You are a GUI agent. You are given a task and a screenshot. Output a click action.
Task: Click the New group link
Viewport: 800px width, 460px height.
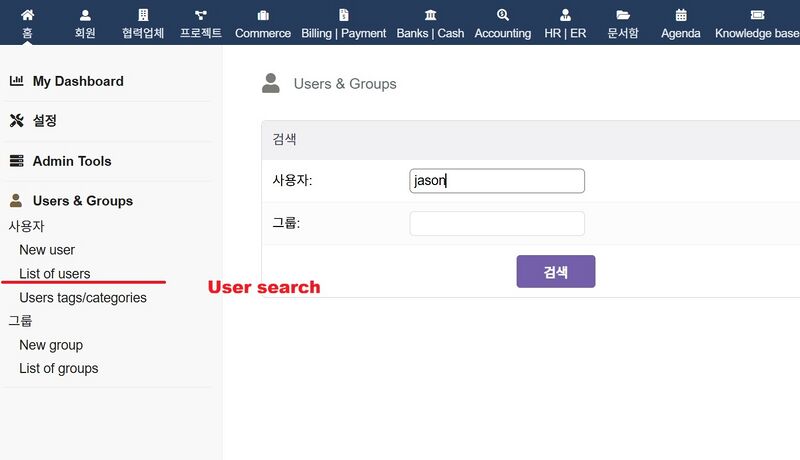51,345
